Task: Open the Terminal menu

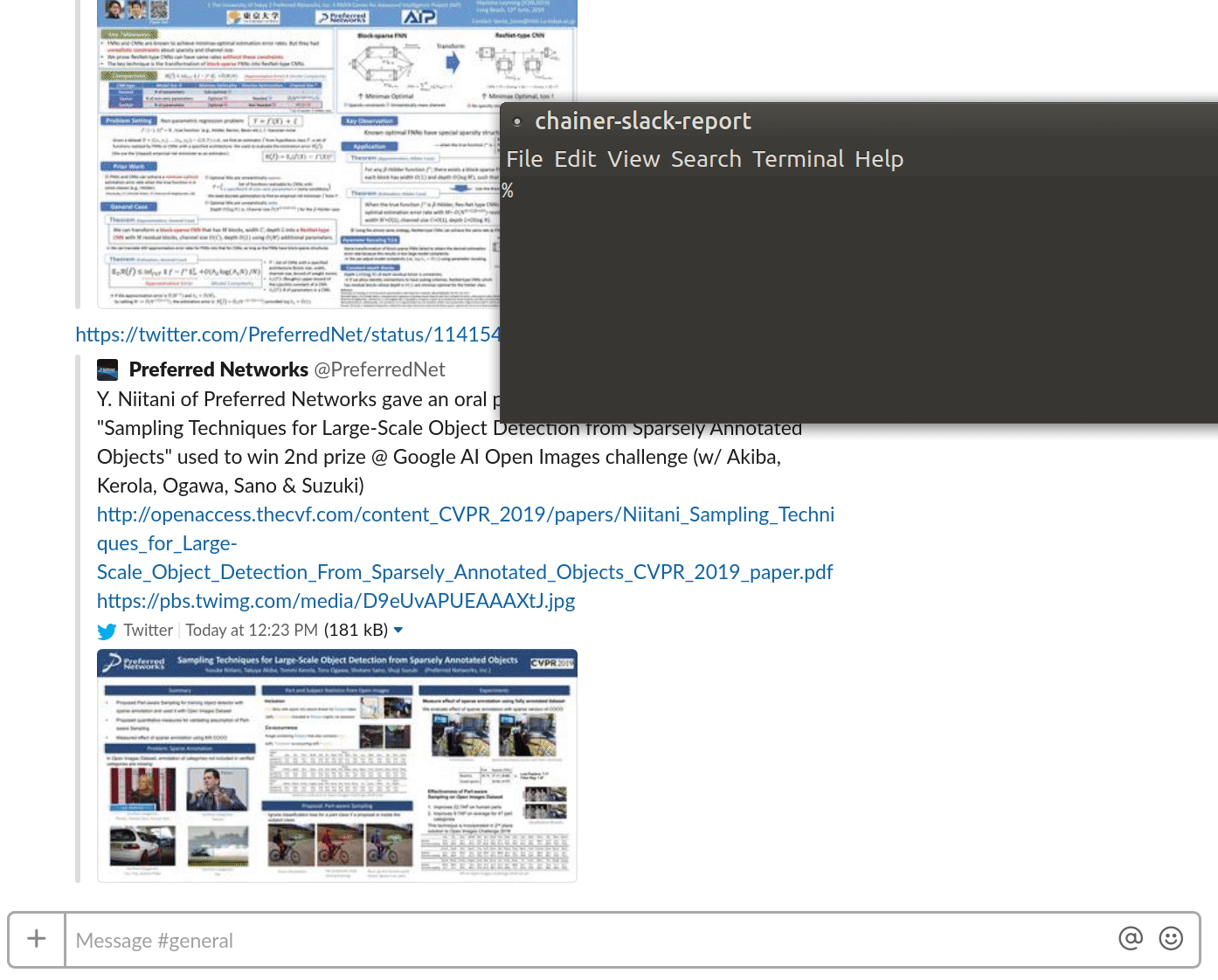Action: [798, 159]
